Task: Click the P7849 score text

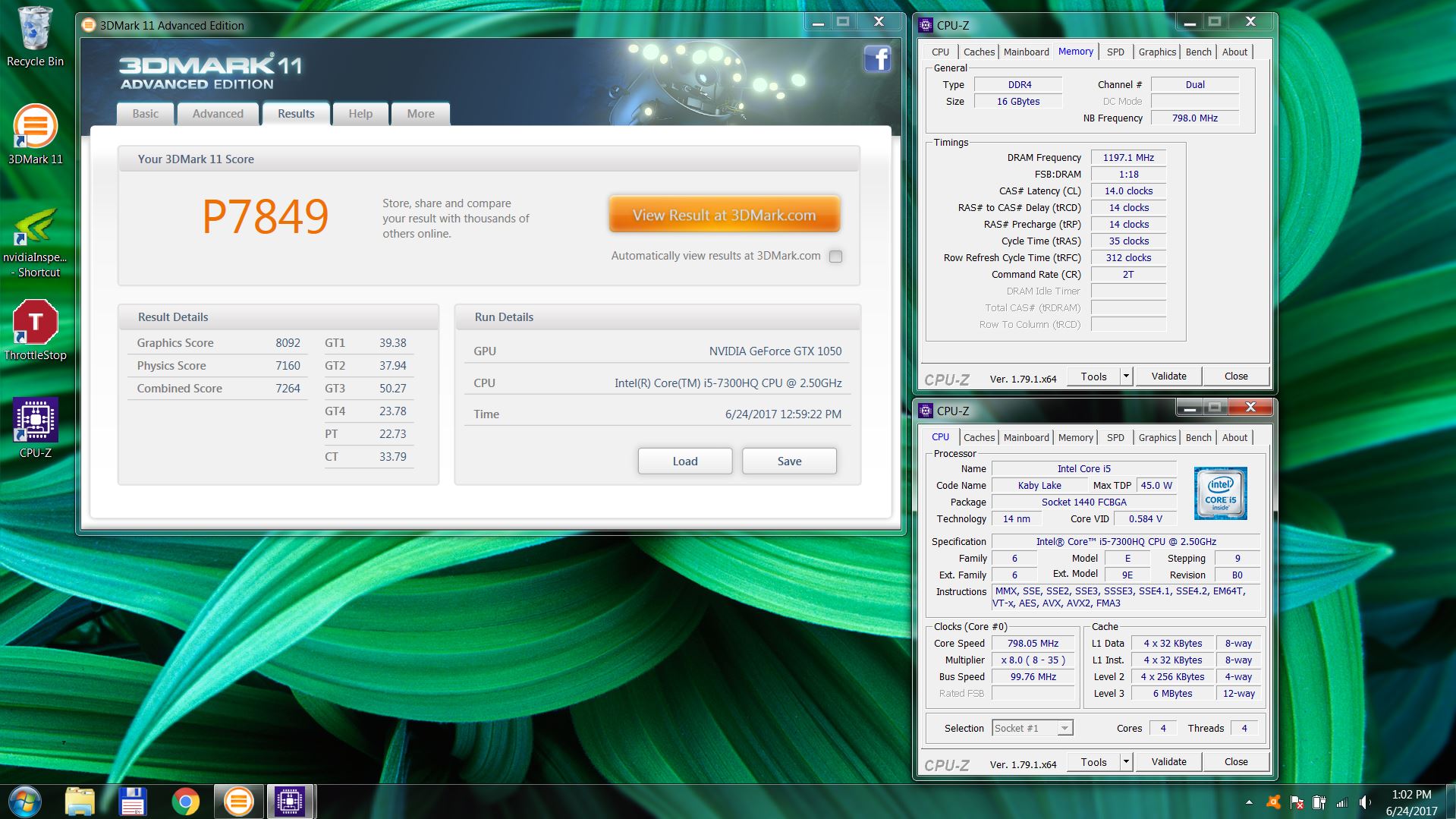Action: tap(266, 216)
